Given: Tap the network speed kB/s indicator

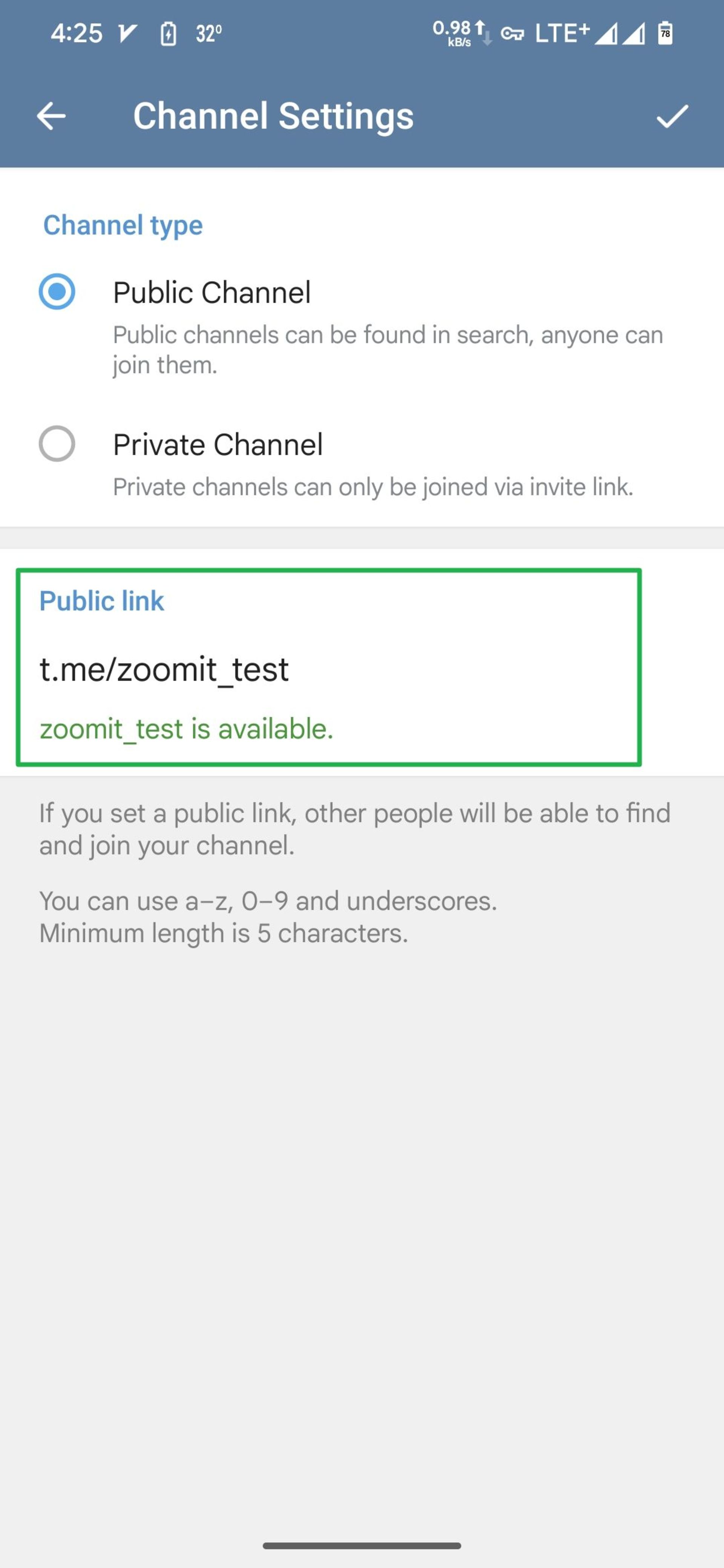Looking at the screenshot, I should (460, 34).
